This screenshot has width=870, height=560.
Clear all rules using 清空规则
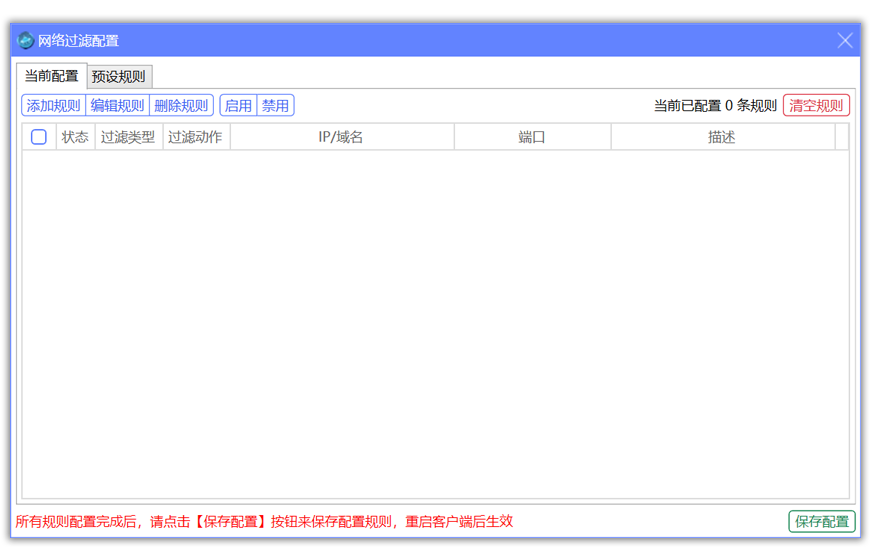pyautogui.click(x=816, y=106)
